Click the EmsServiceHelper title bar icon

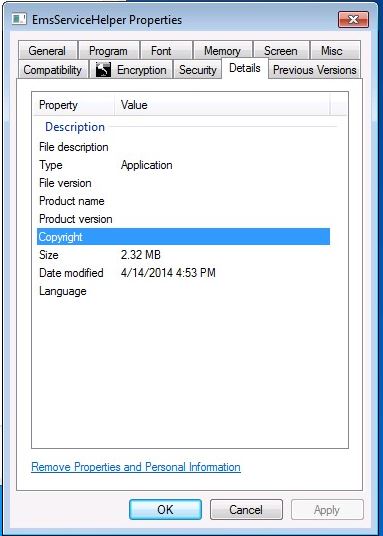[19, 19]
